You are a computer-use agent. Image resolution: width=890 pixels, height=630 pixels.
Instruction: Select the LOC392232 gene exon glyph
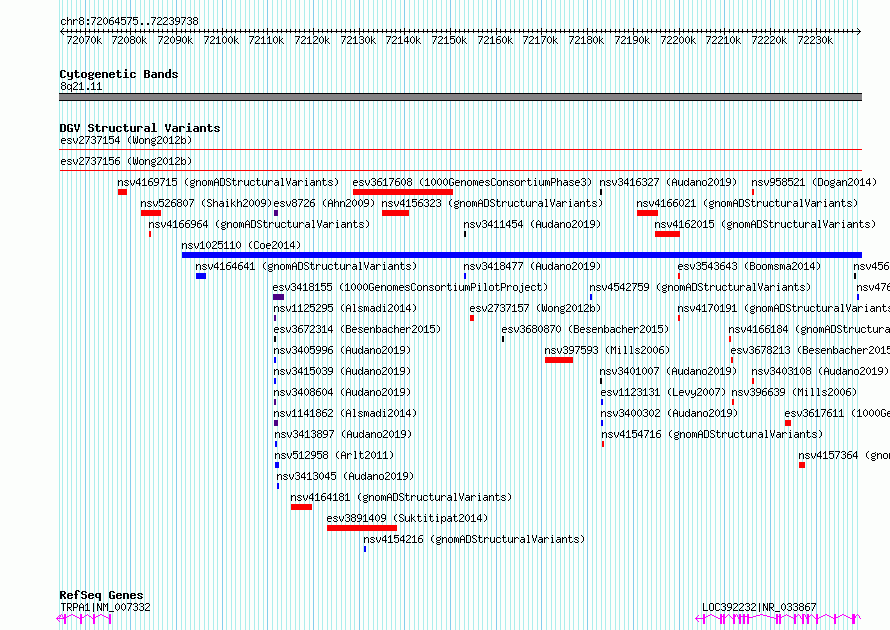tap(778, 619)
